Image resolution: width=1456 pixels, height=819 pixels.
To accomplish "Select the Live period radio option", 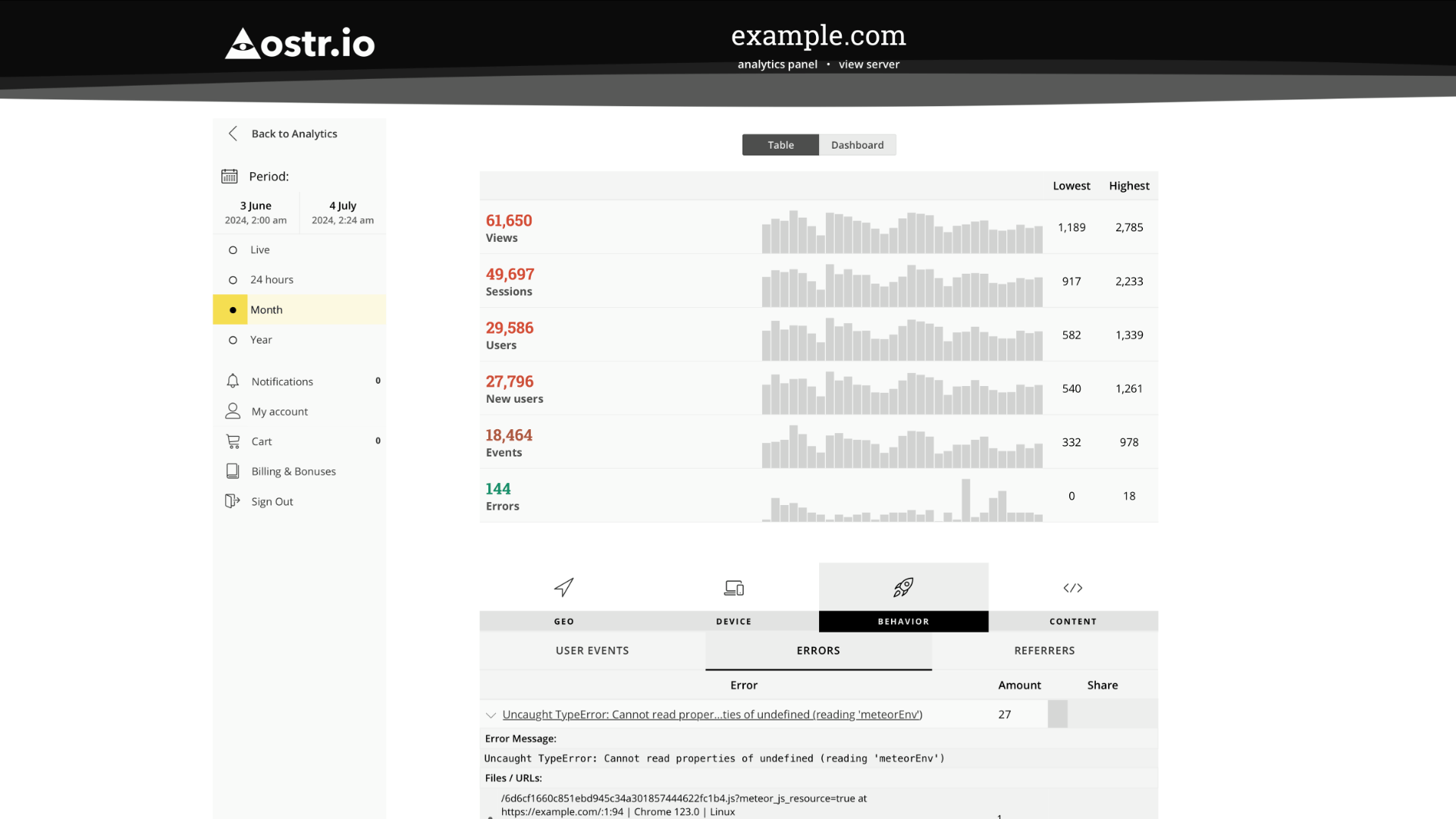I will point(233,250).
